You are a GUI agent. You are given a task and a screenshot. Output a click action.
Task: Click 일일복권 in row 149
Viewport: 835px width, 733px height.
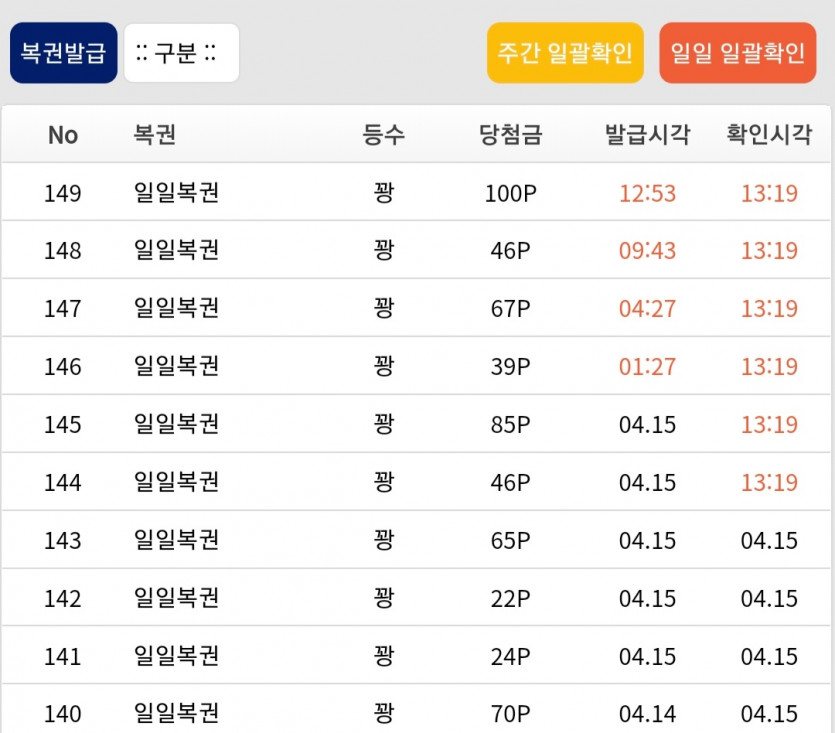pos(176,192)
